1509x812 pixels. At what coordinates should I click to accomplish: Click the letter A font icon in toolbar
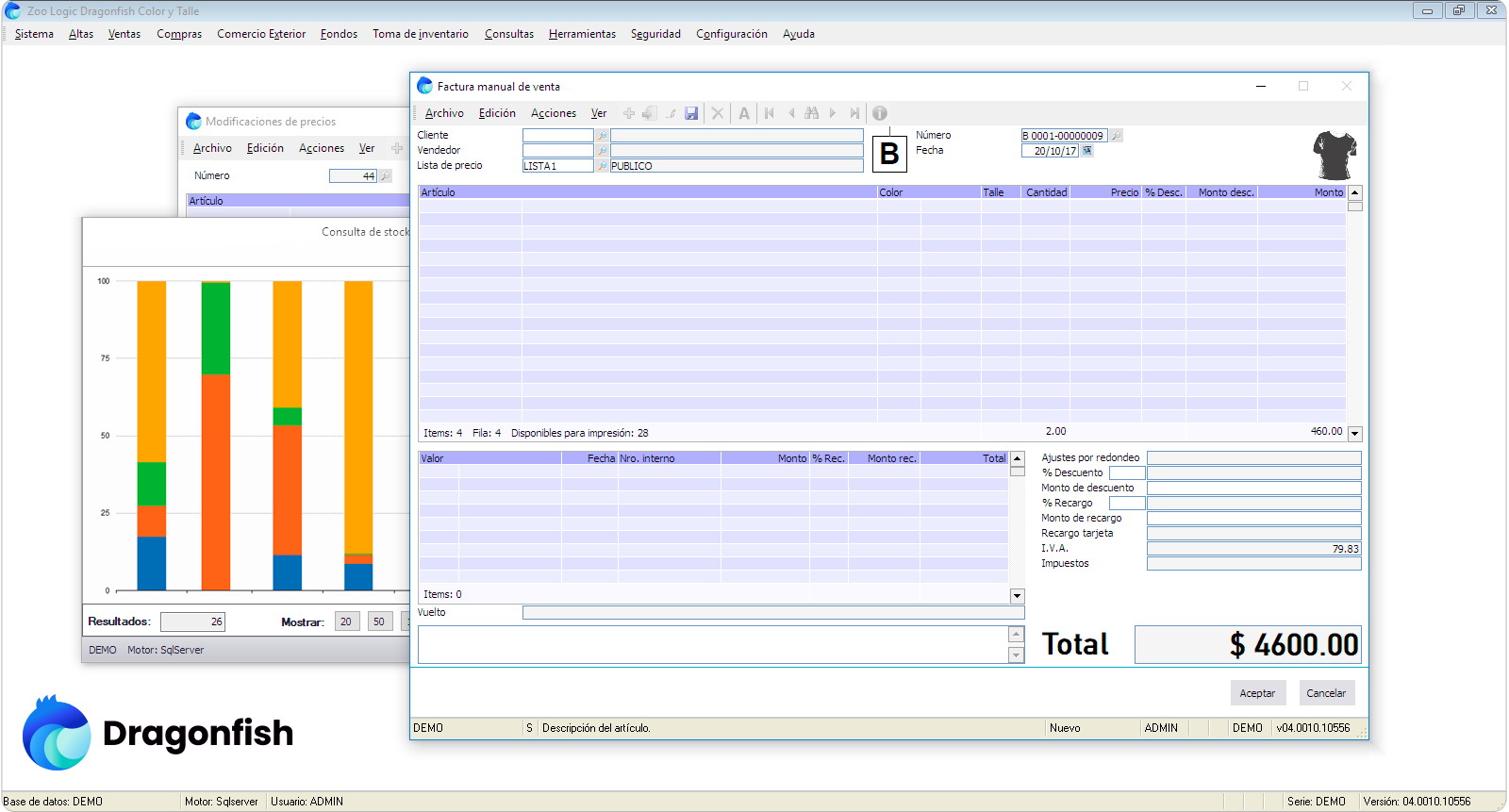tap(744, 113)
